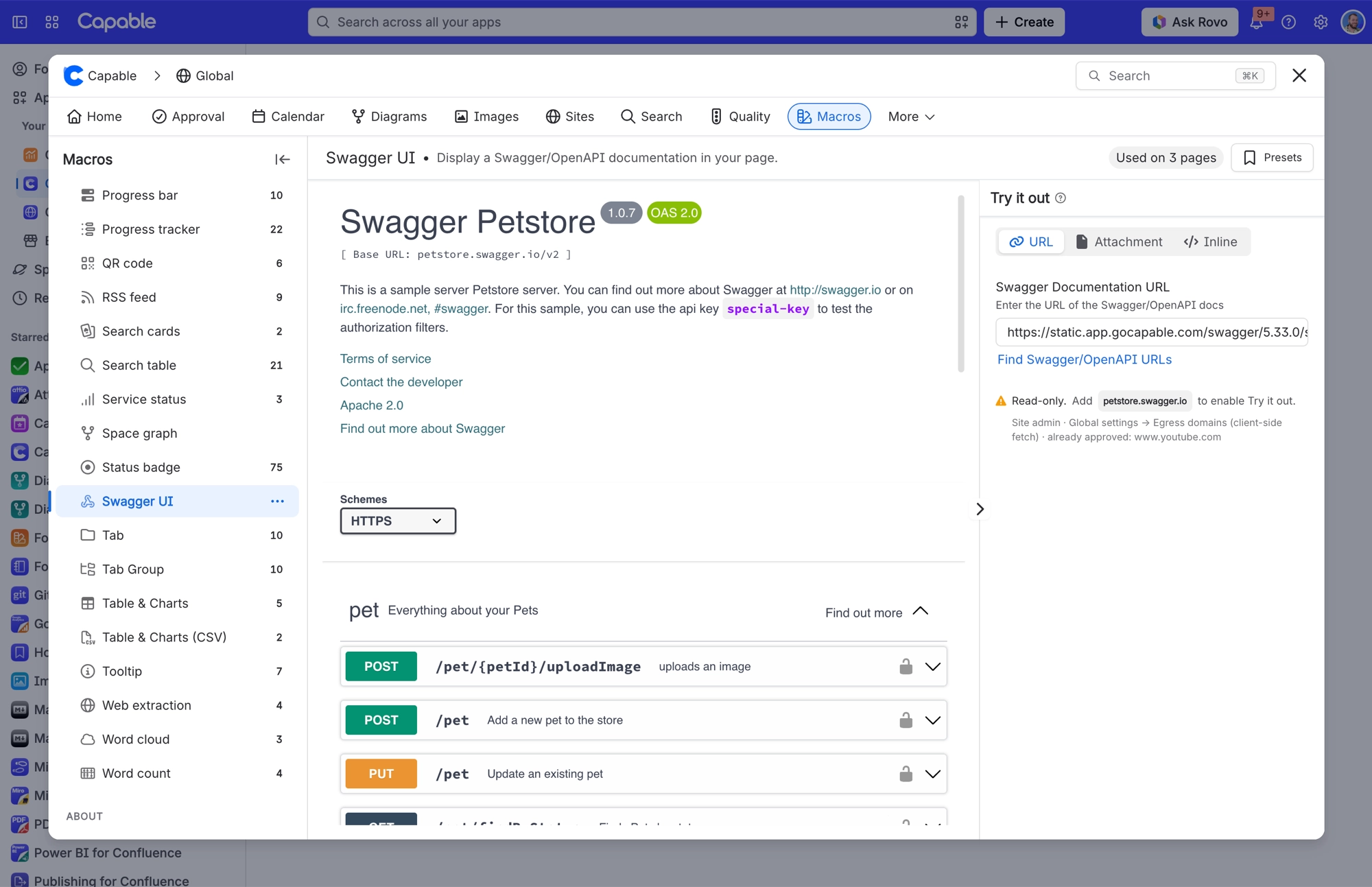Open Swagger UI three-dot options menu
Screen dimensions: 1372x887
[x=277, y=501]
